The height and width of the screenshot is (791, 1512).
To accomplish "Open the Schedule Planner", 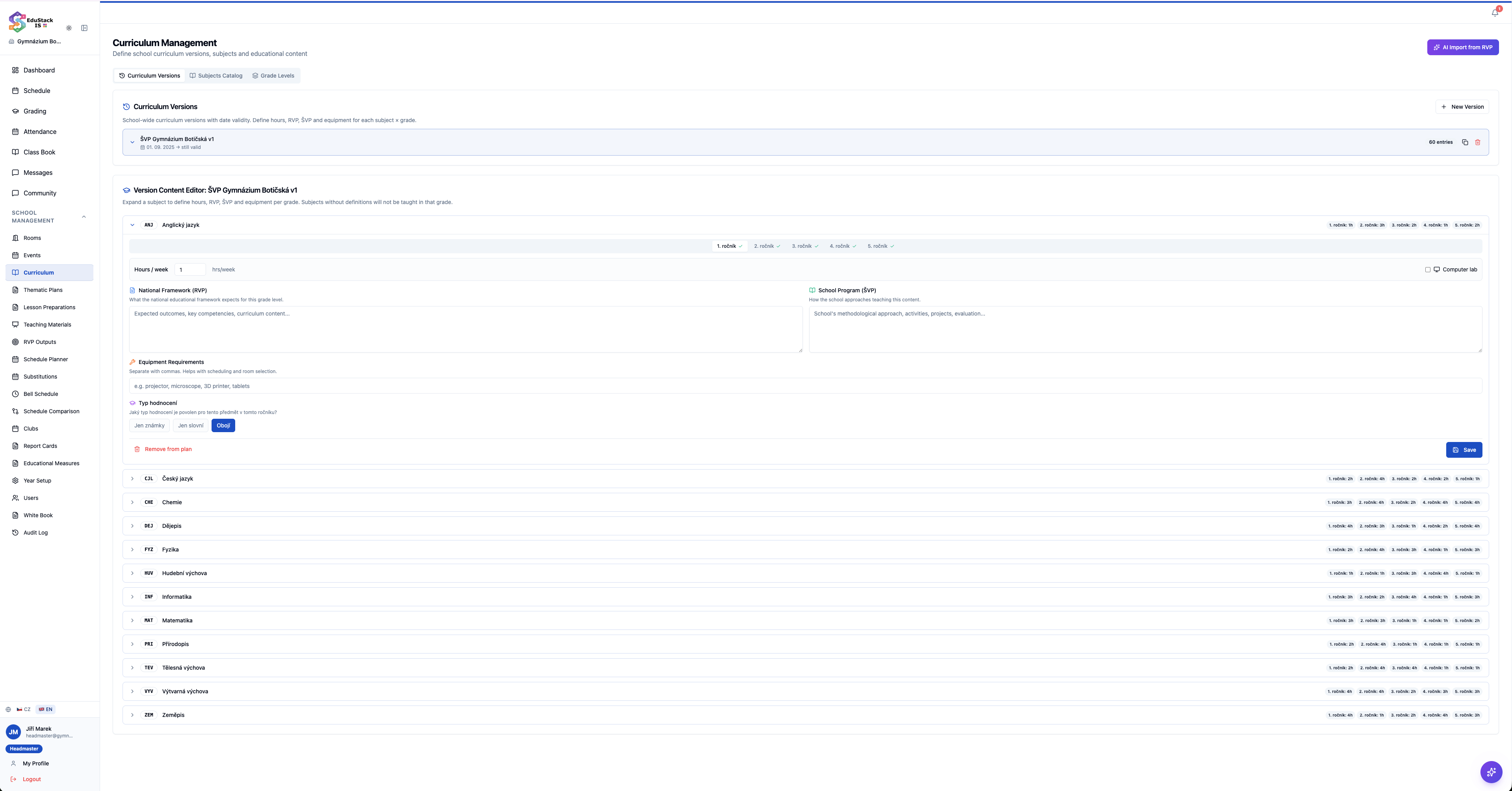I will pos(49,359).
